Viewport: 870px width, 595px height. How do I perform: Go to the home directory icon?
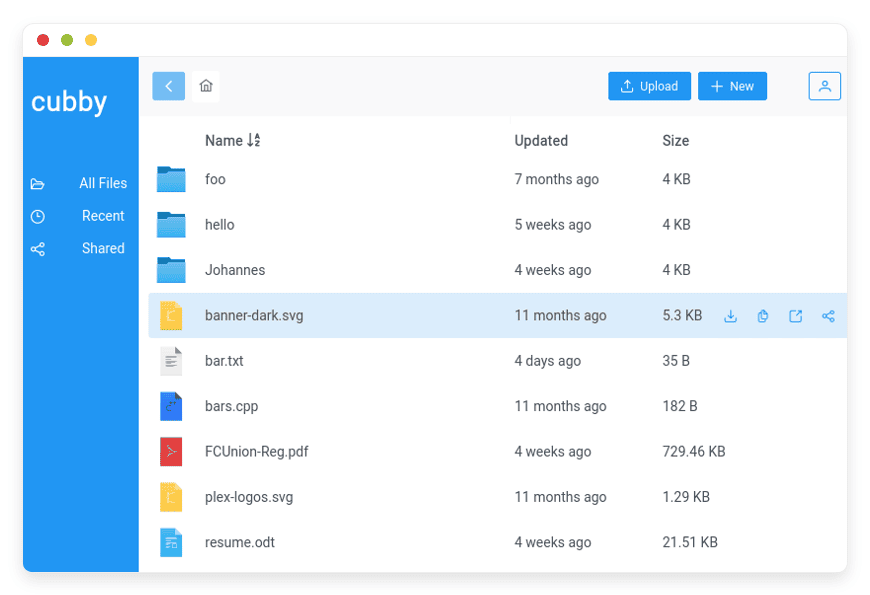point(206,86)
